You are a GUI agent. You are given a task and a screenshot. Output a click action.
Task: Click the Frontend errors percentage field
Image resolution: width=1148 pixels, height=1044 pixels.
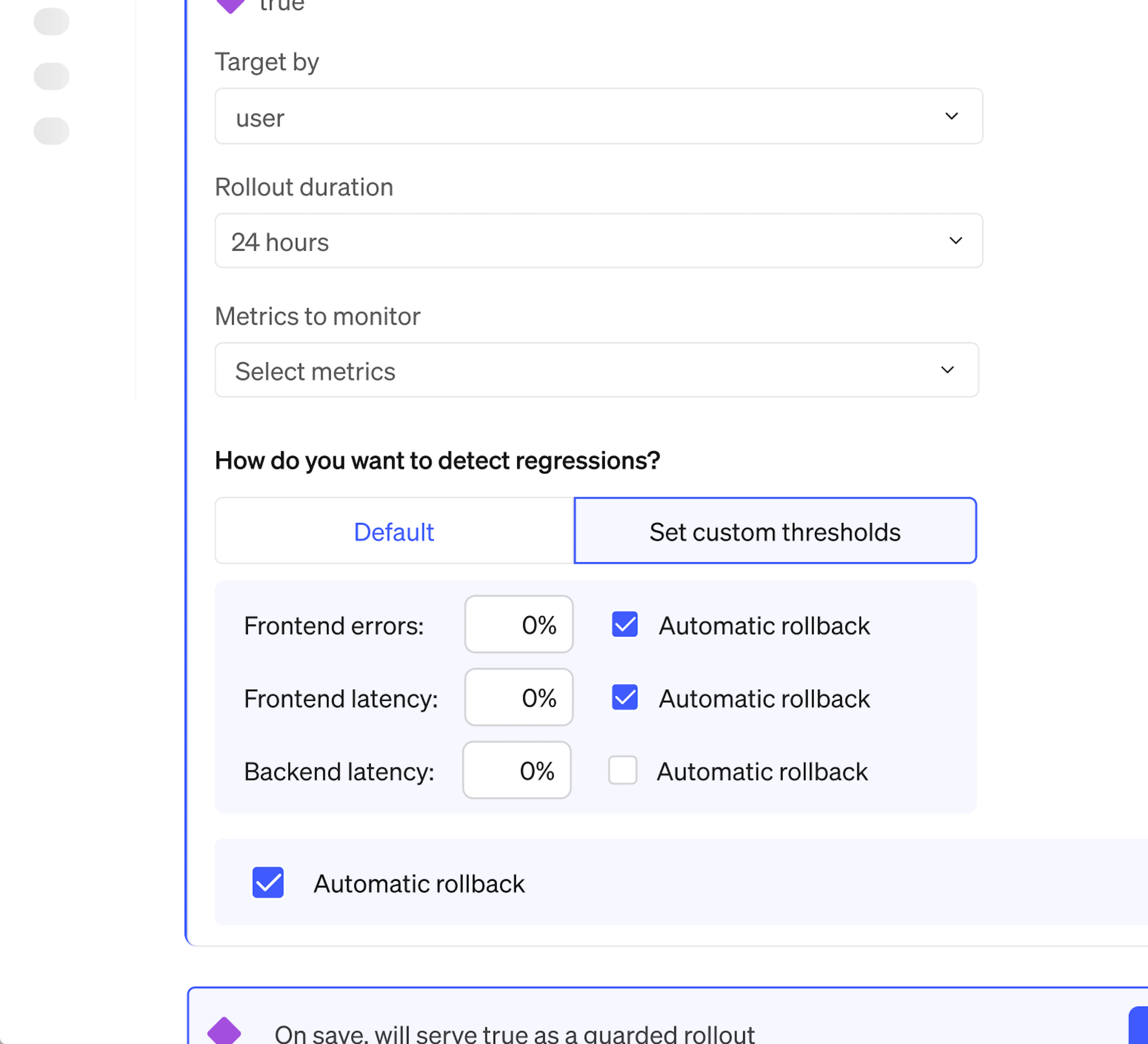[x=519, y=624]
